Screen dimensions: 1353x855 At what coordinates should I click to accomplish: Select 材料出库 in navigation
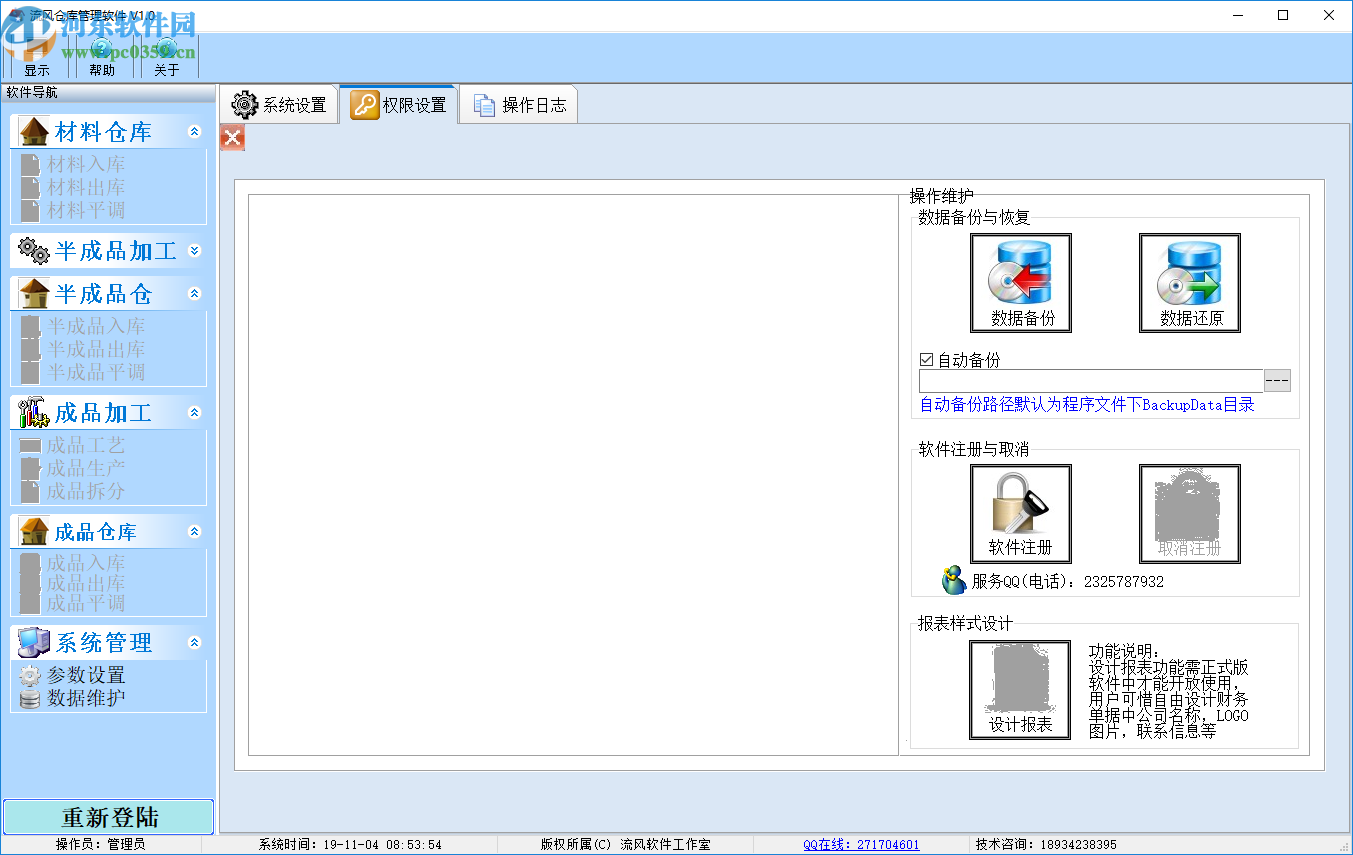point(86,187)
